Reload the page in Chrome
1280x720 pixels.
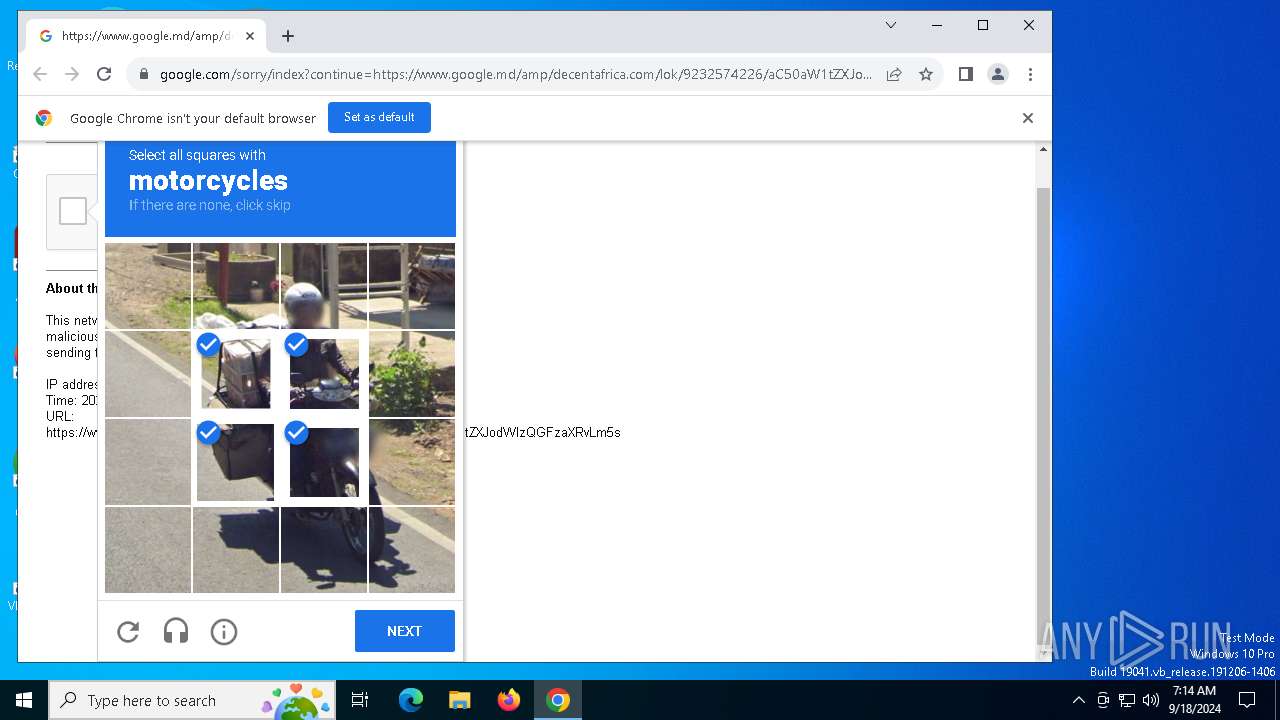pyautogui.click(x=104, y=74)
